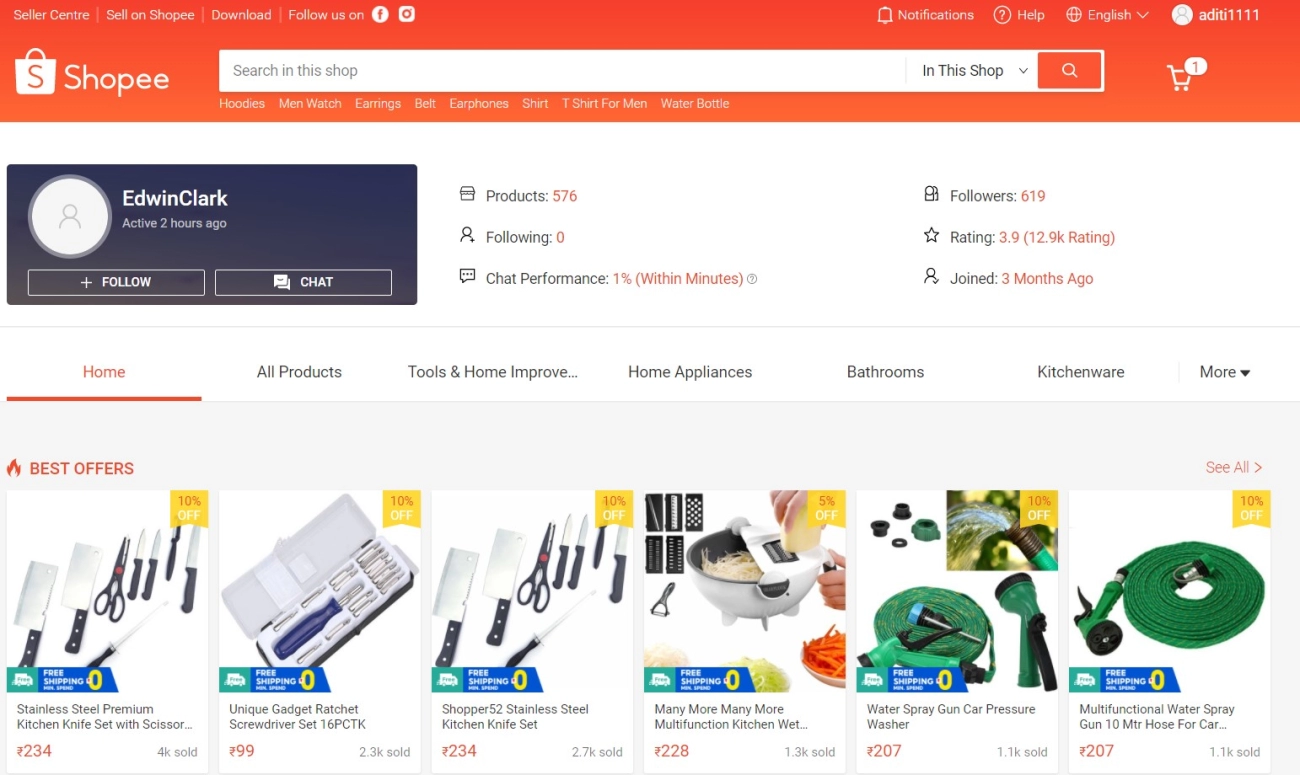Open Shopper52 Stainless Steel Knife Set image

pyautogui.click(x=532, y=591)
